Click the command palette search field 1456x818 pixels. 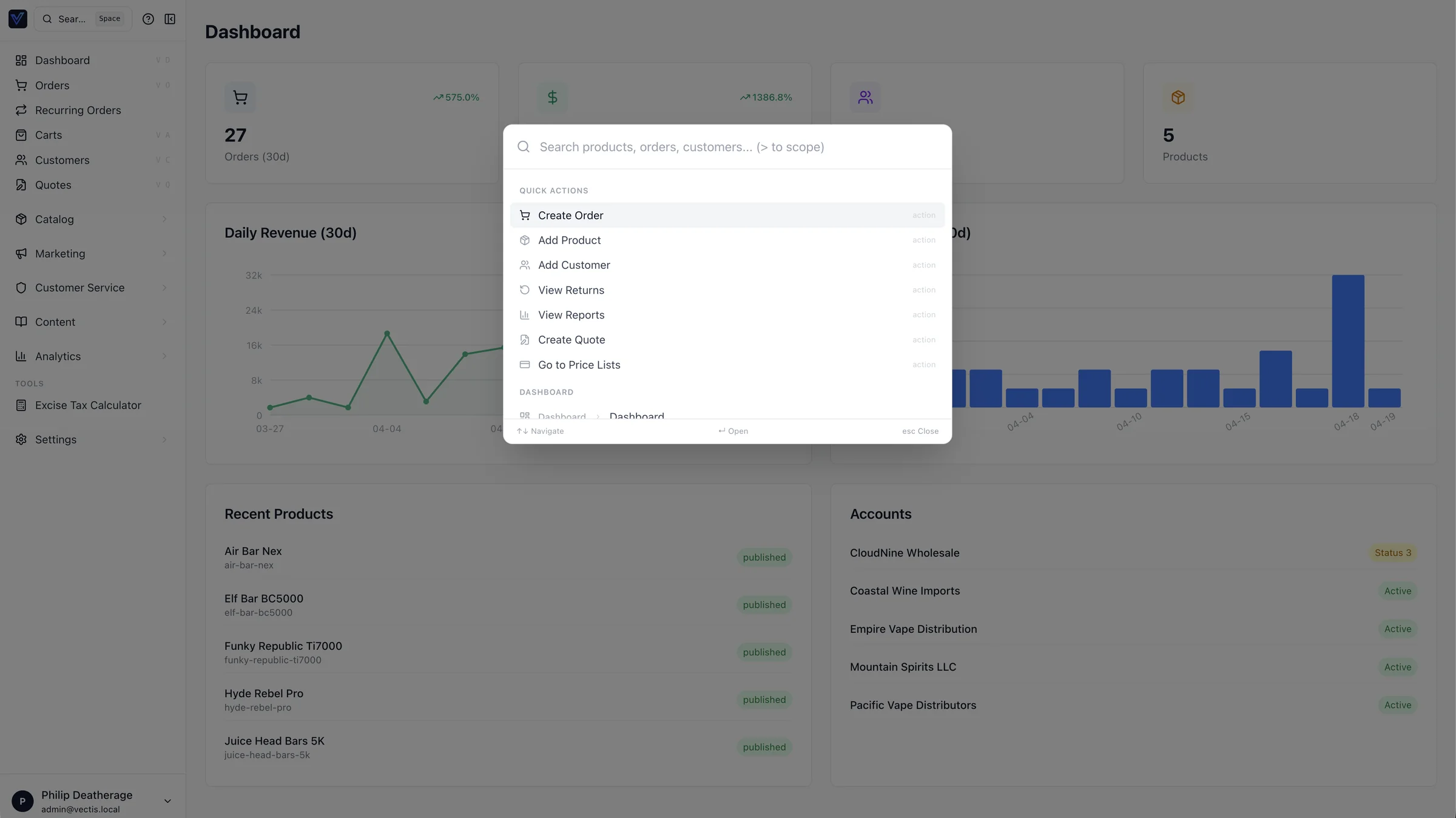click(728, 147)
